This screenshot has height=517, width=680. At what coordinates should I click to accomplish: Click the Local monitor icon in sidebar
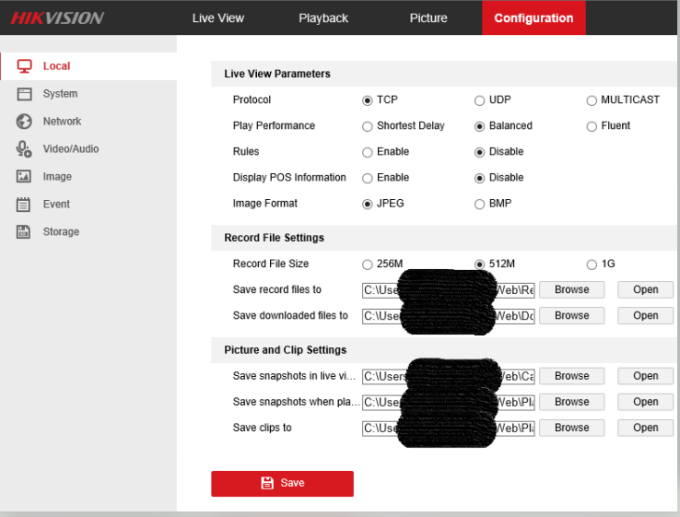click(x=24, y=66)
